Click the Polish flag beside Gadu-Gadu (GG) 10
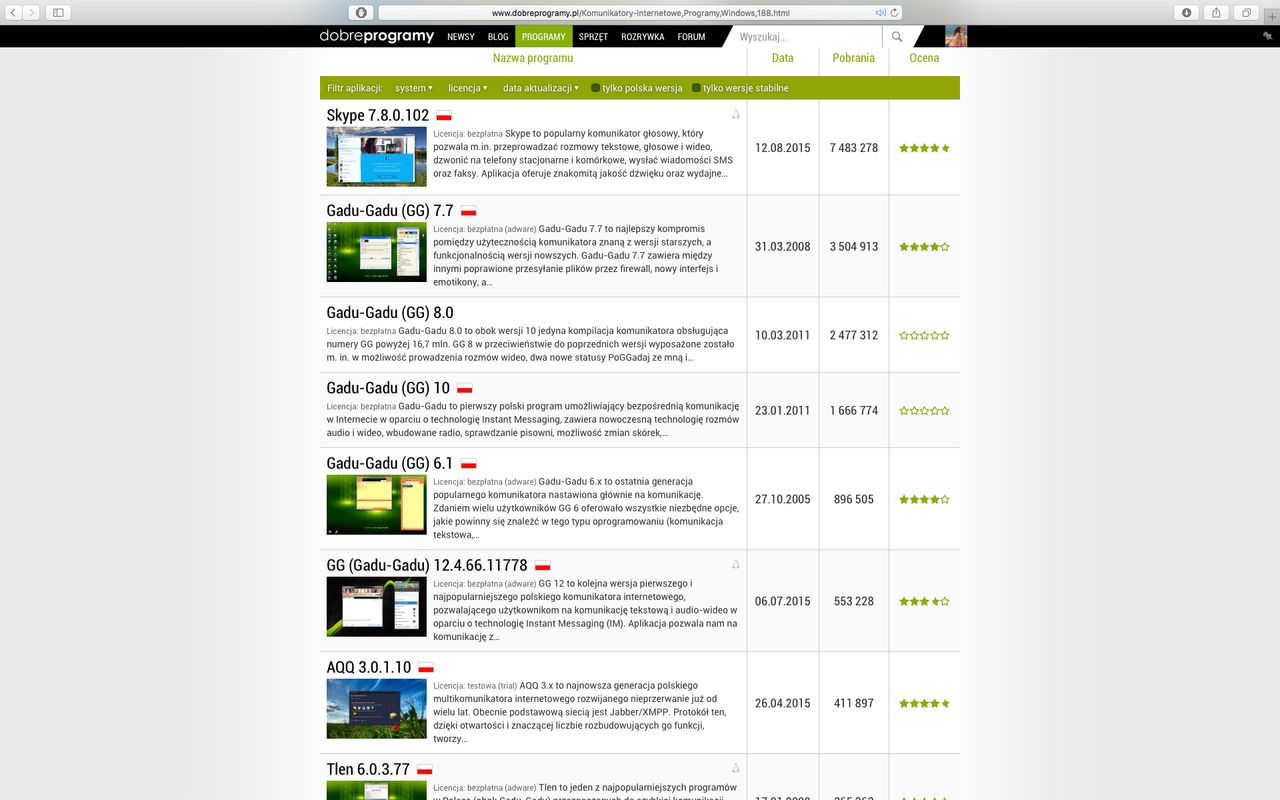 (x=464, y=388)
